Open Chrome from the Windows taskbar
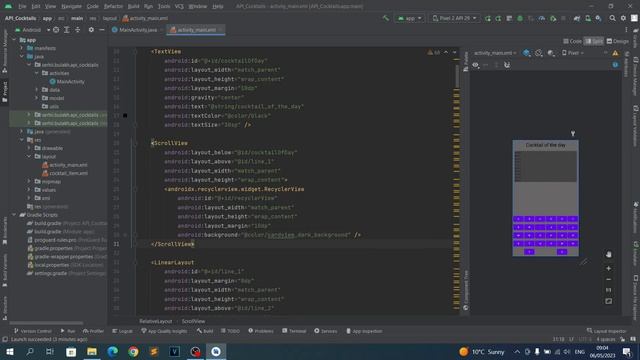 [133, 351]
